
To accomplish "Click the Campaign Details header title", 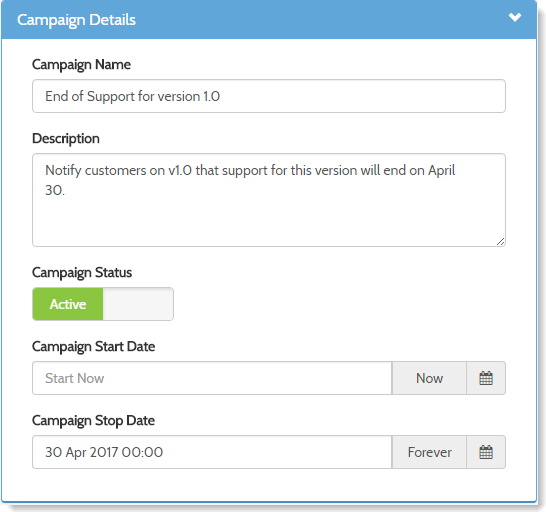I will (x=76, y=20).
